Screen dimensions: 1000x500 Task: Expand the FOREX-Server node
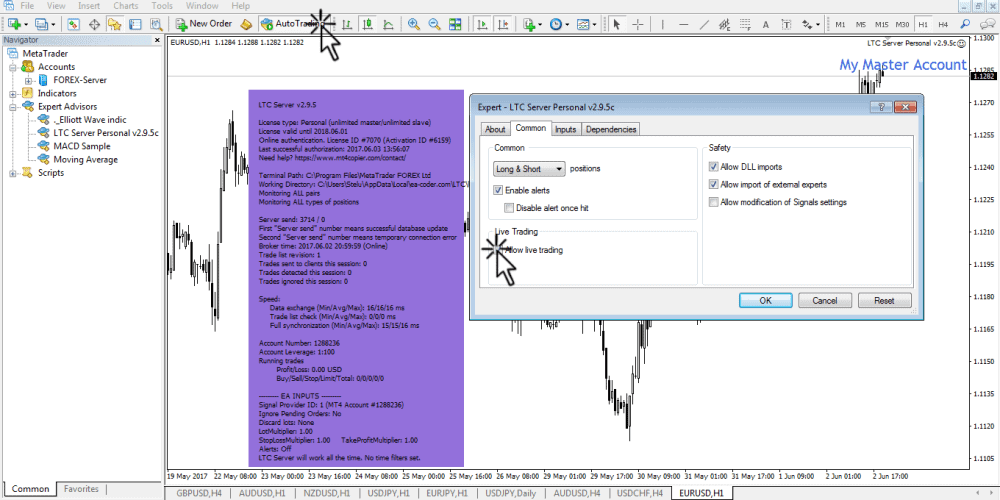point(28,80)
